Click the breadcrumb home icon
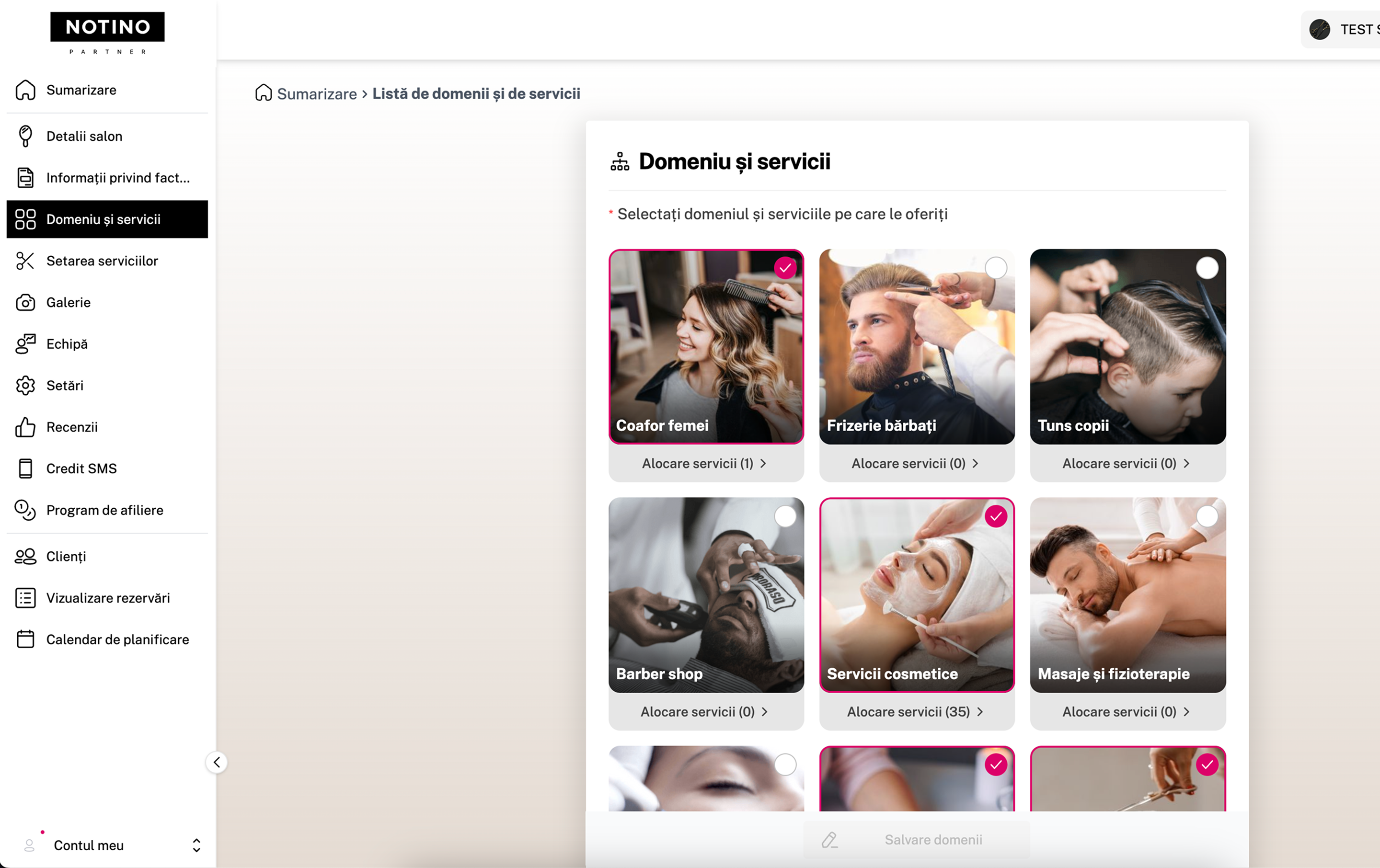The height and width of the screenshot is (868, 1380). (x=263, y=93)
